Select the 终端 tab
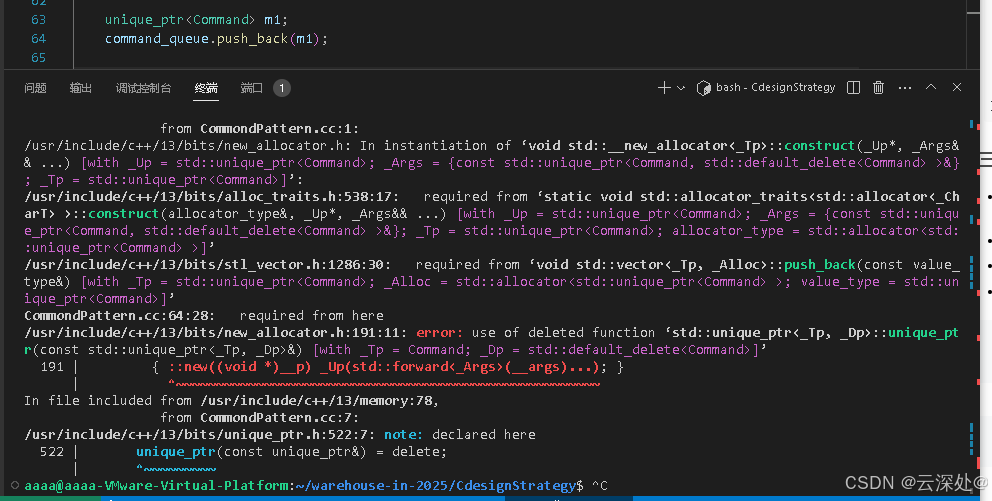The image size is (992, 501). point(206,88)
